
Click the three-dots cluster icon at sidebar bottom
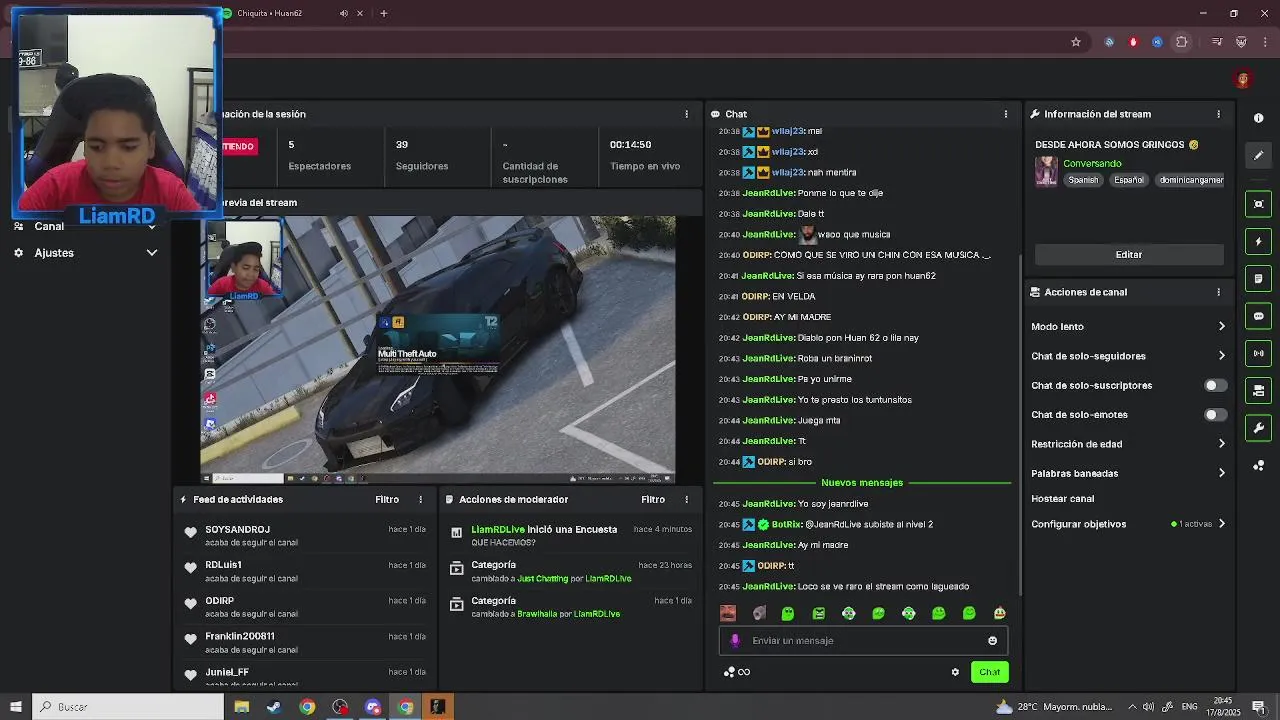(1258, 466)
